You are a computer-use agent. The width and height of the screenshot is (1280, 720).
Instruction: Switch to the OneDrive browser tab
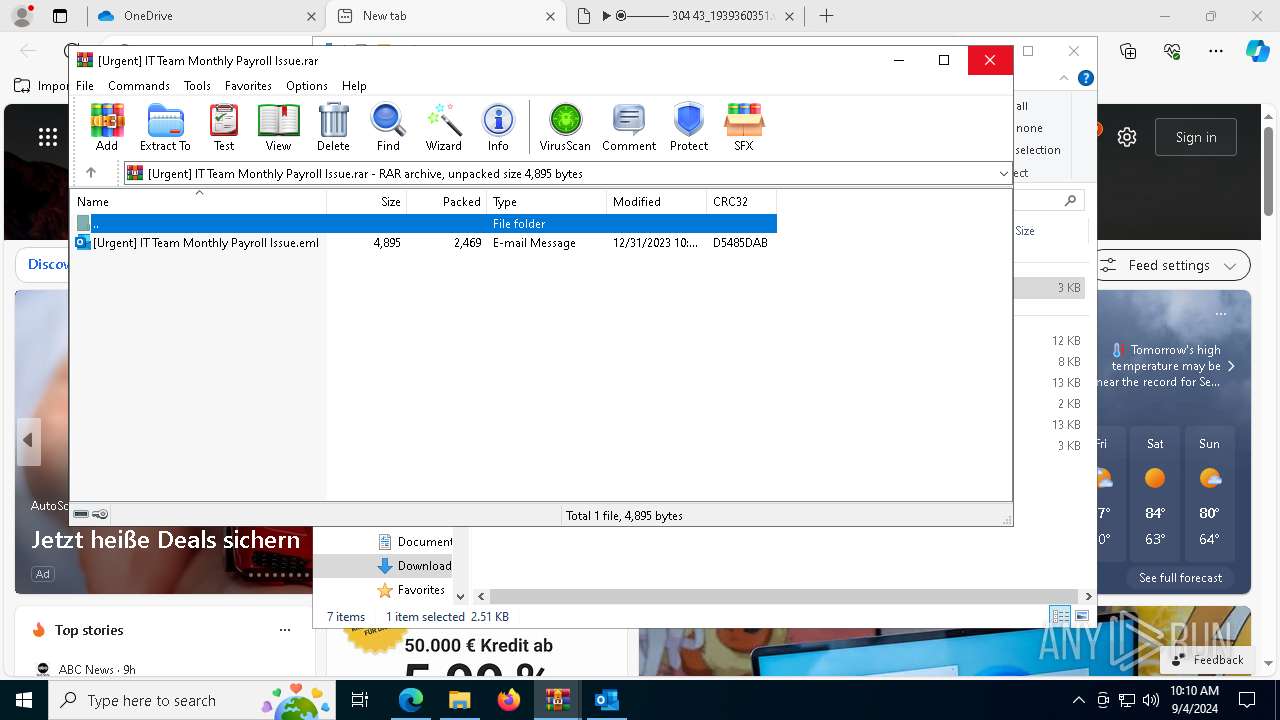(205, 16)
